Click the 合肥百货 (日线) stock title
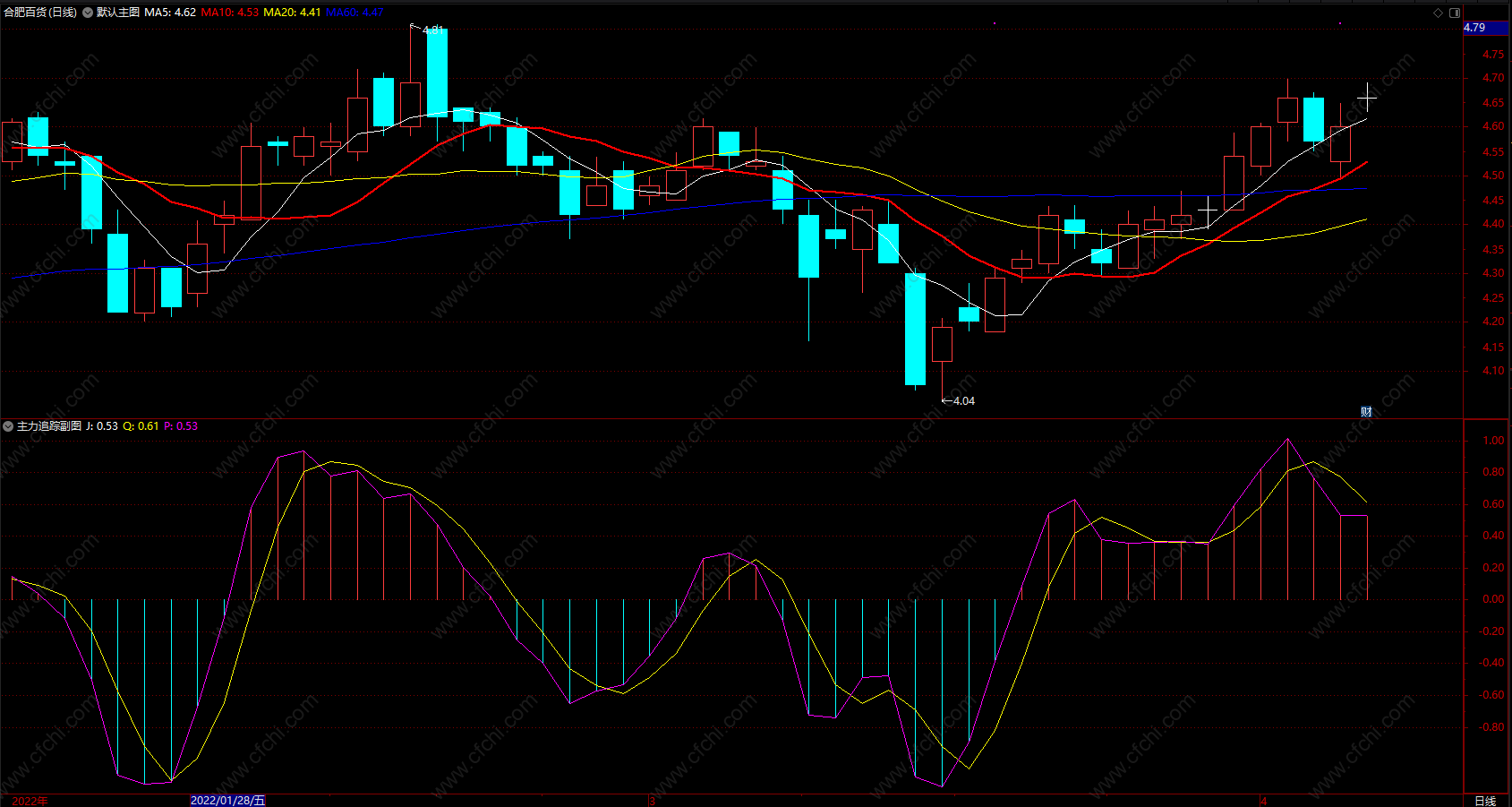 [x=40, y=13]
